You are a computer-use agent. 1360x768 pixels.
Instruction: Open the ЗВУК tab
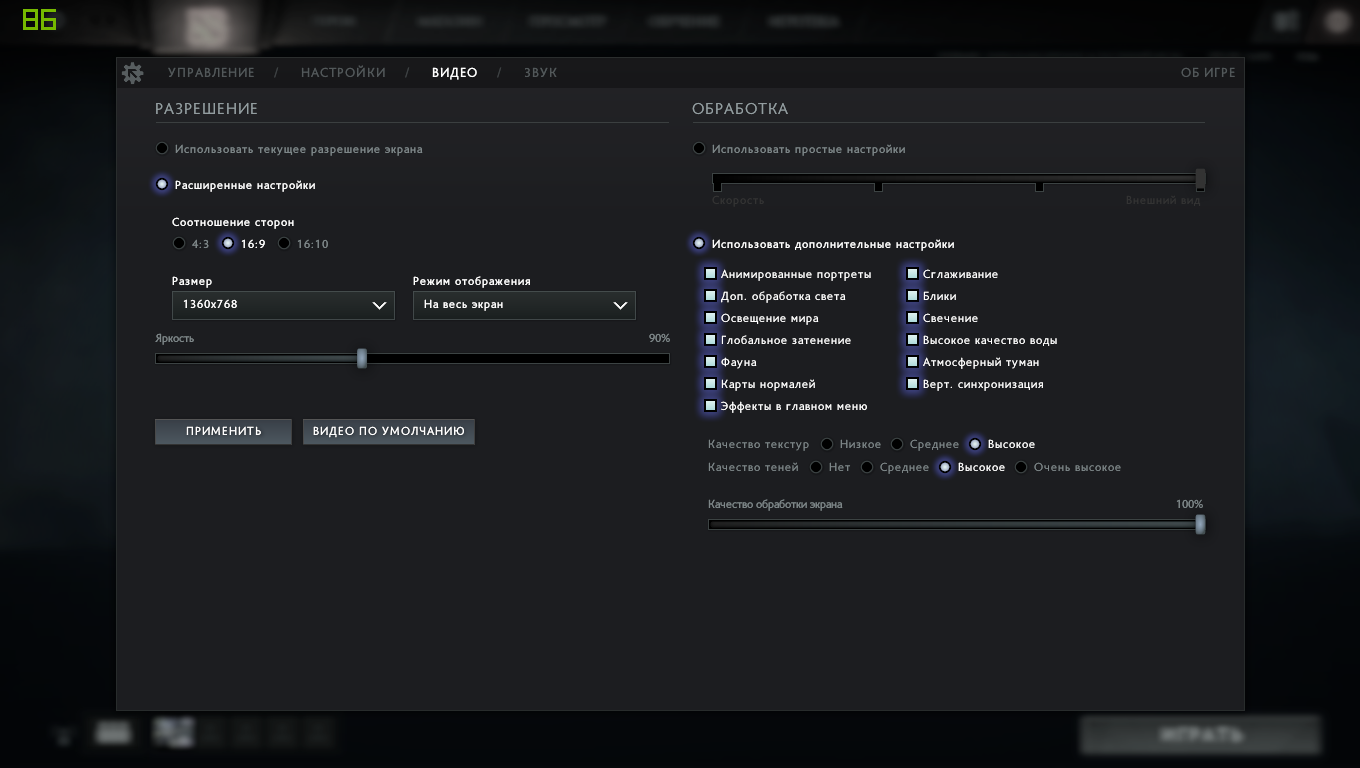tap(540, 73)
